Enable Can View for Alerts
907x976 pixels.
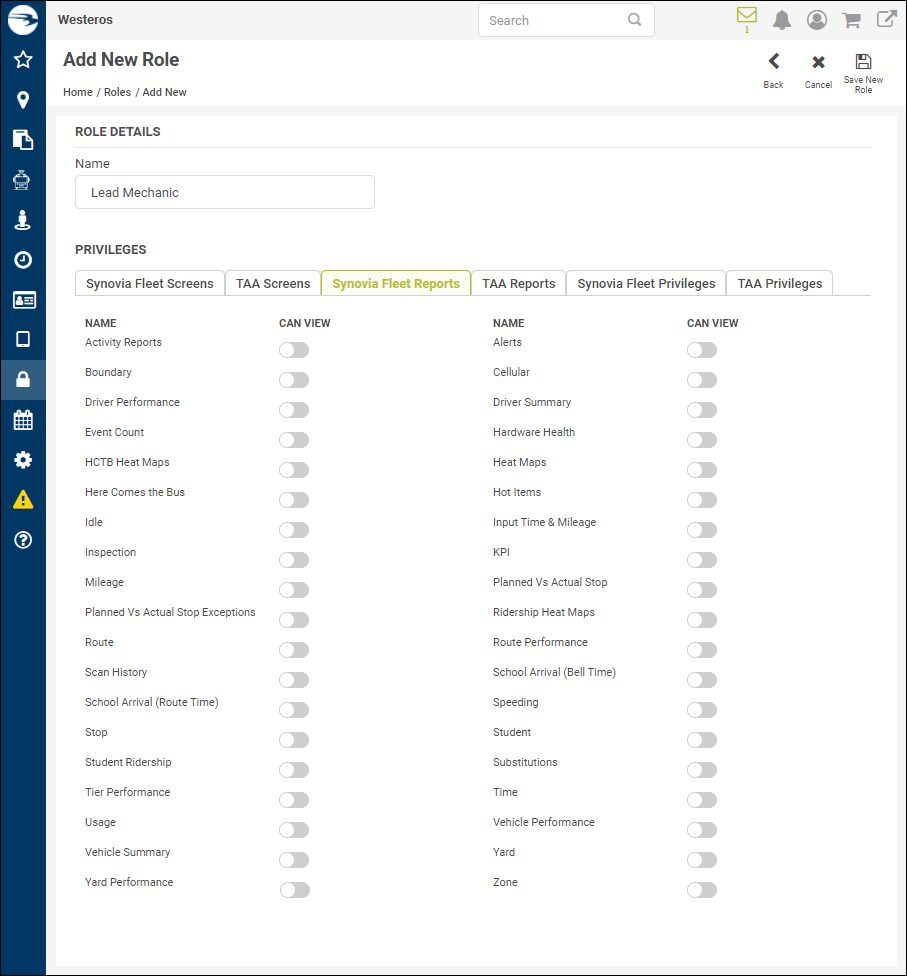[x=702, y=350]
